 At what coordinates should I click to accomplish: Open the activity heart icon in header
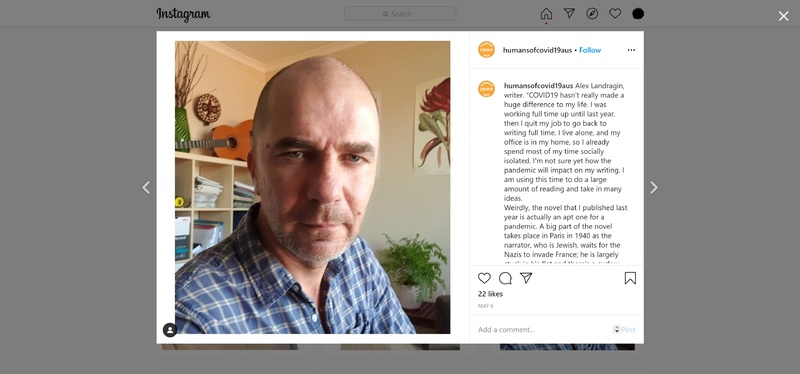pyautogui.click(x=615, y=14)
